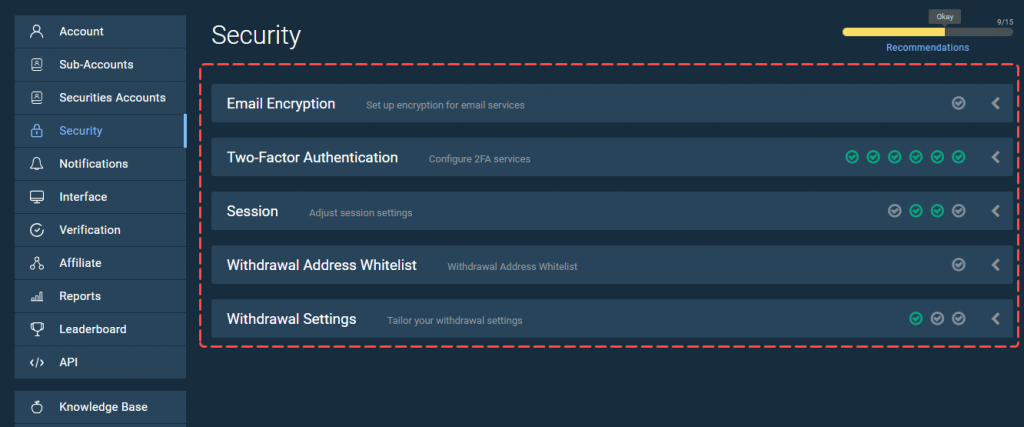Open the Sub-Accounts menu item
This screenshot has height=427, width=1024.
tap(100, 65)
